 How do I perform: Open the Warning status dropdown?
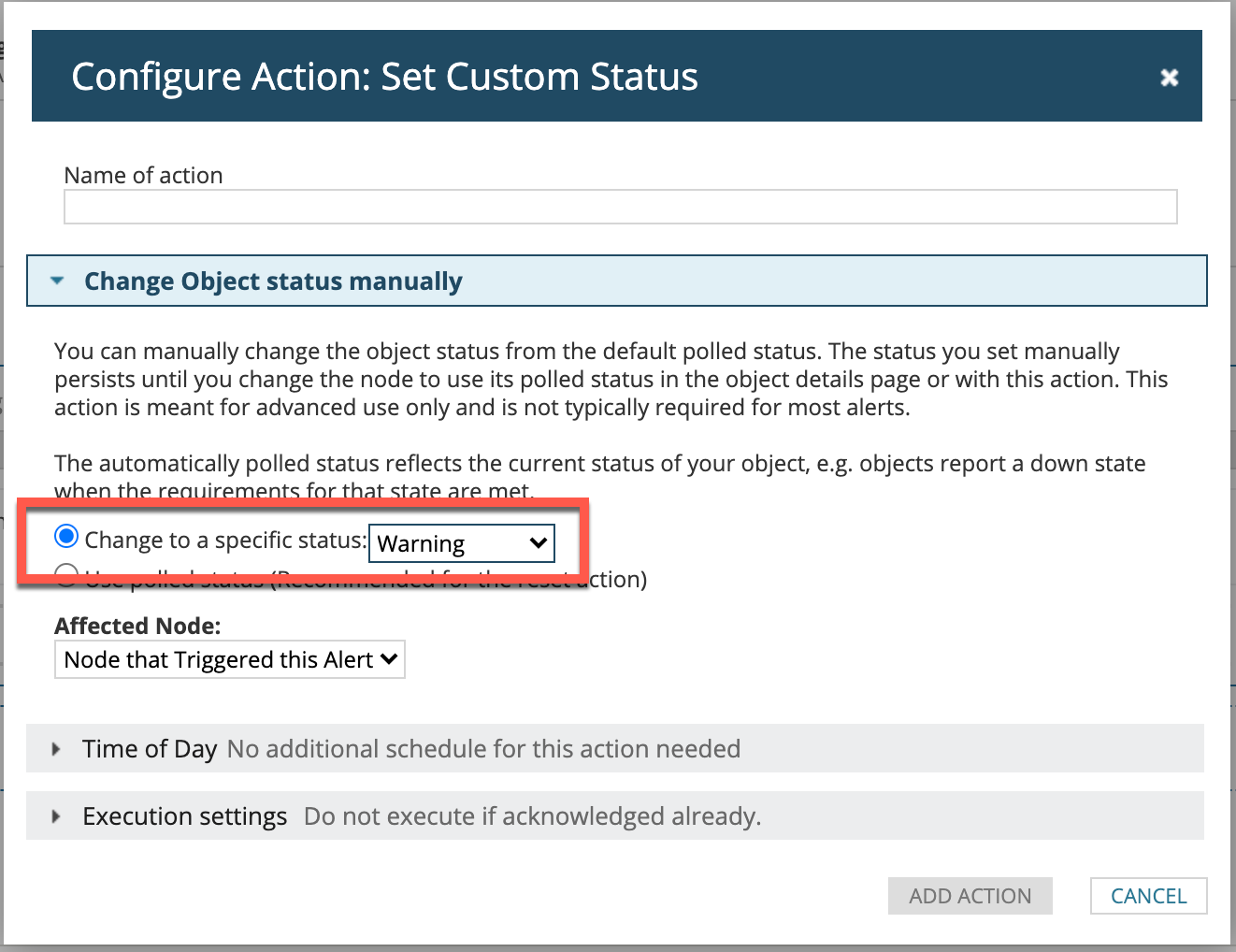click(462, 543)
